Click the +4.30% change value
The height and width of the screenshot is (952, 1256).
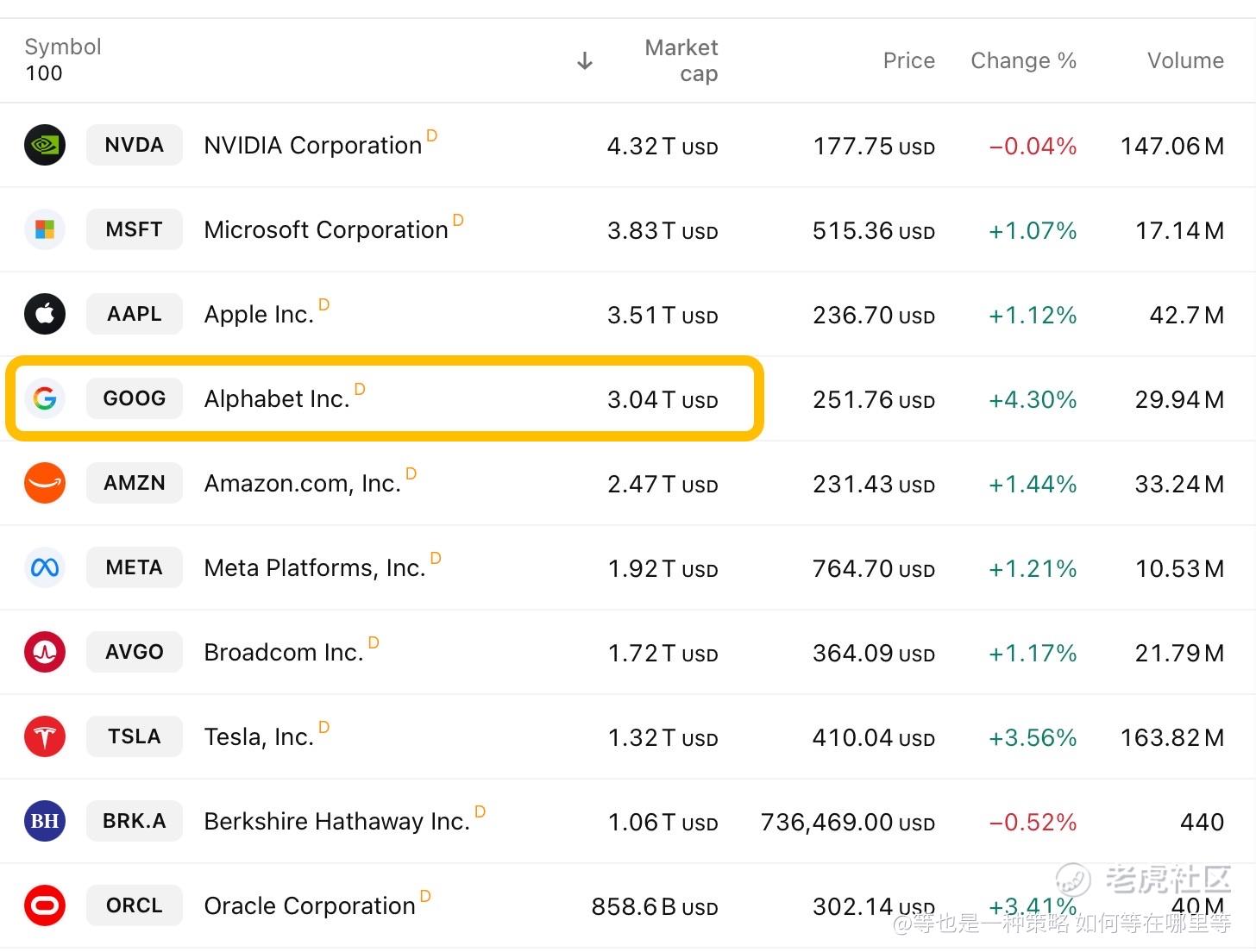point(1033,400)
